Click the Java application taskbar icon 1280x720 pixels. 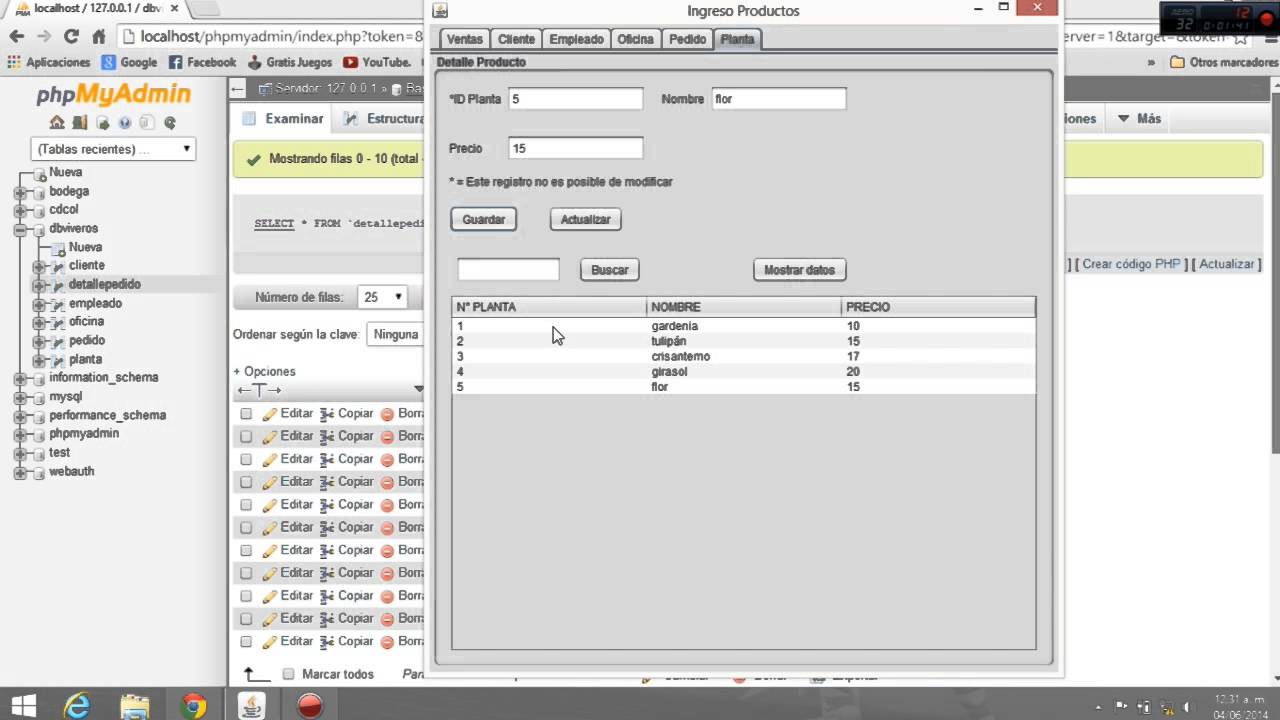tap(252, 705)
